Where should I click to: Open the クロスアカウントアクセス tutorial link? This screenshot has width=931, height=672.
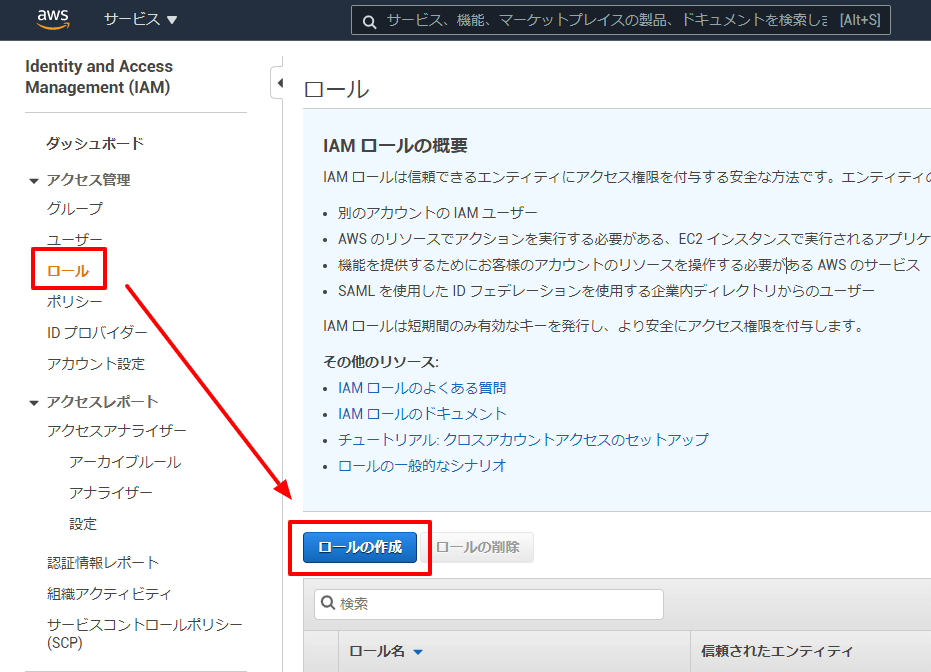click(x=523, y=439)
